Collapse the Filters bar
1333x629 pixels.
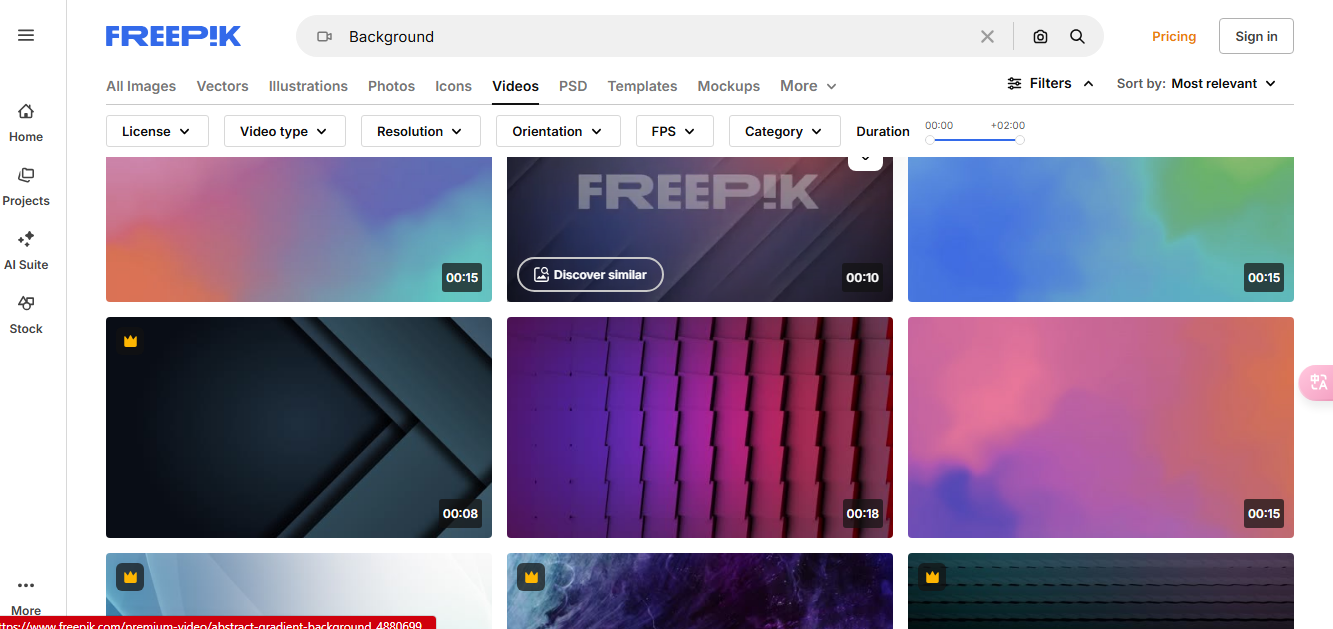tap(1050, 83)
